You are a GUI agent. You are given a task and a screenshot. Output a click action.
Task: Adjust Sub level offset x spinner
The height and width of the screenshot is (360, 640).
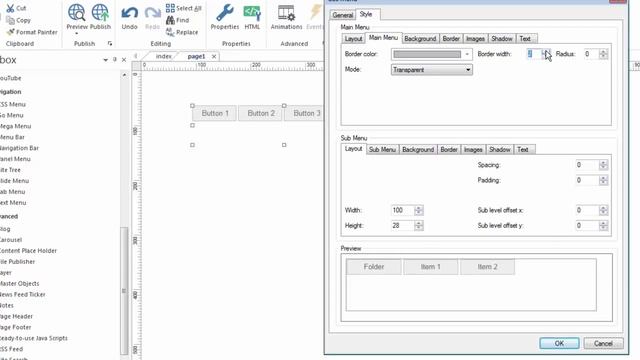[603, 210]
